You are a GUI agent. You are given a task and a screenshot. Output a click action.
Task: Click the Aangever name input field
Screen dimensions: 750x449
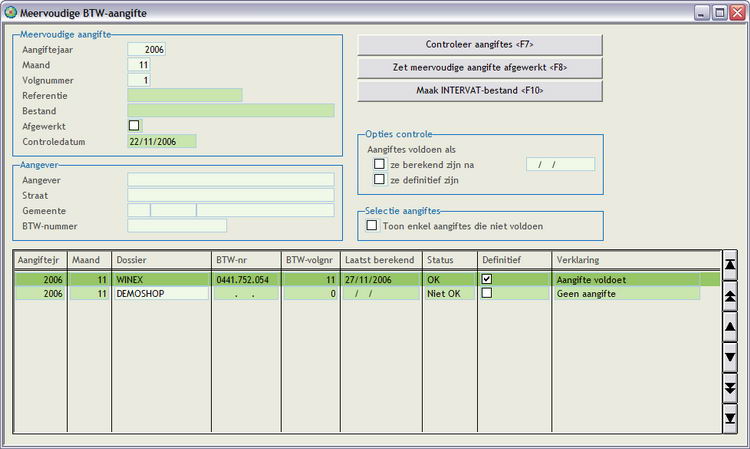tap(231, 180)
